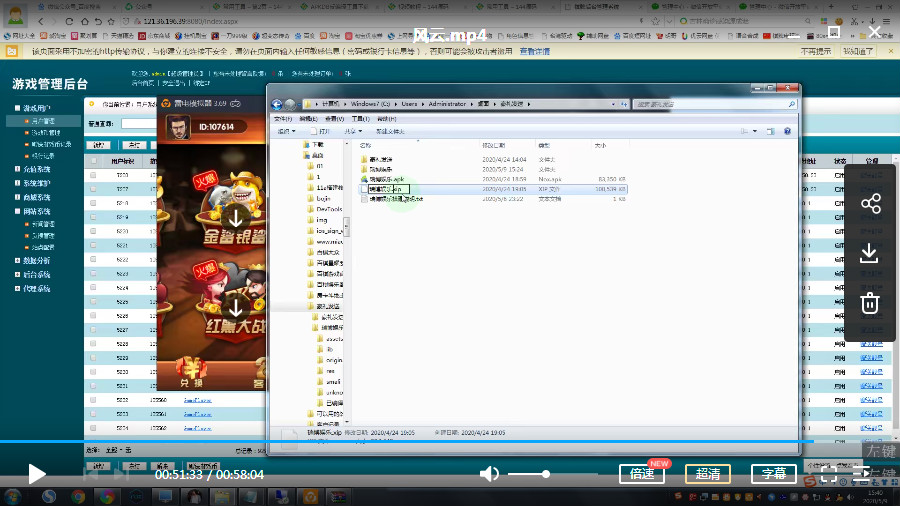900x506 pixels.
Task: Open the player's playlist icon
Action: [x=862, y=474]
